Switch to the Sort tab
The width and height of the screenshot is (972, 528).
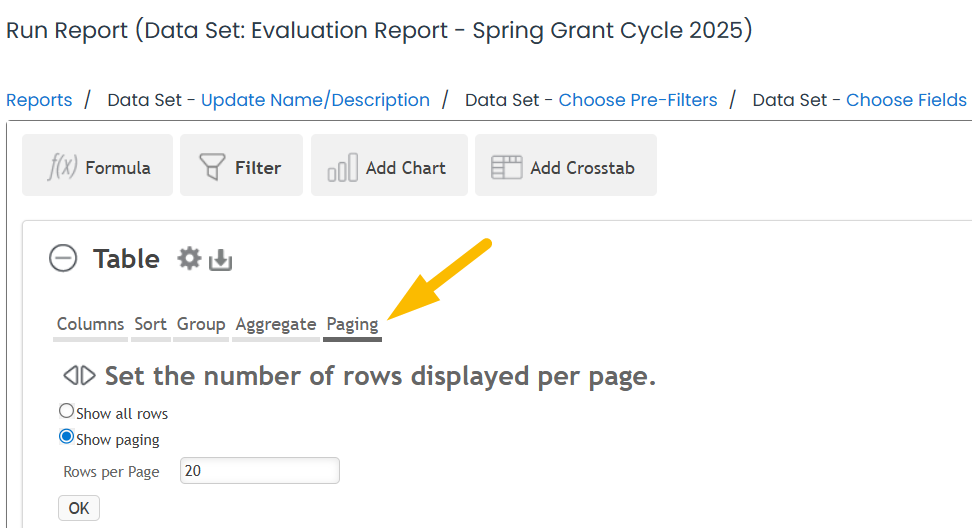click(151, 325)
